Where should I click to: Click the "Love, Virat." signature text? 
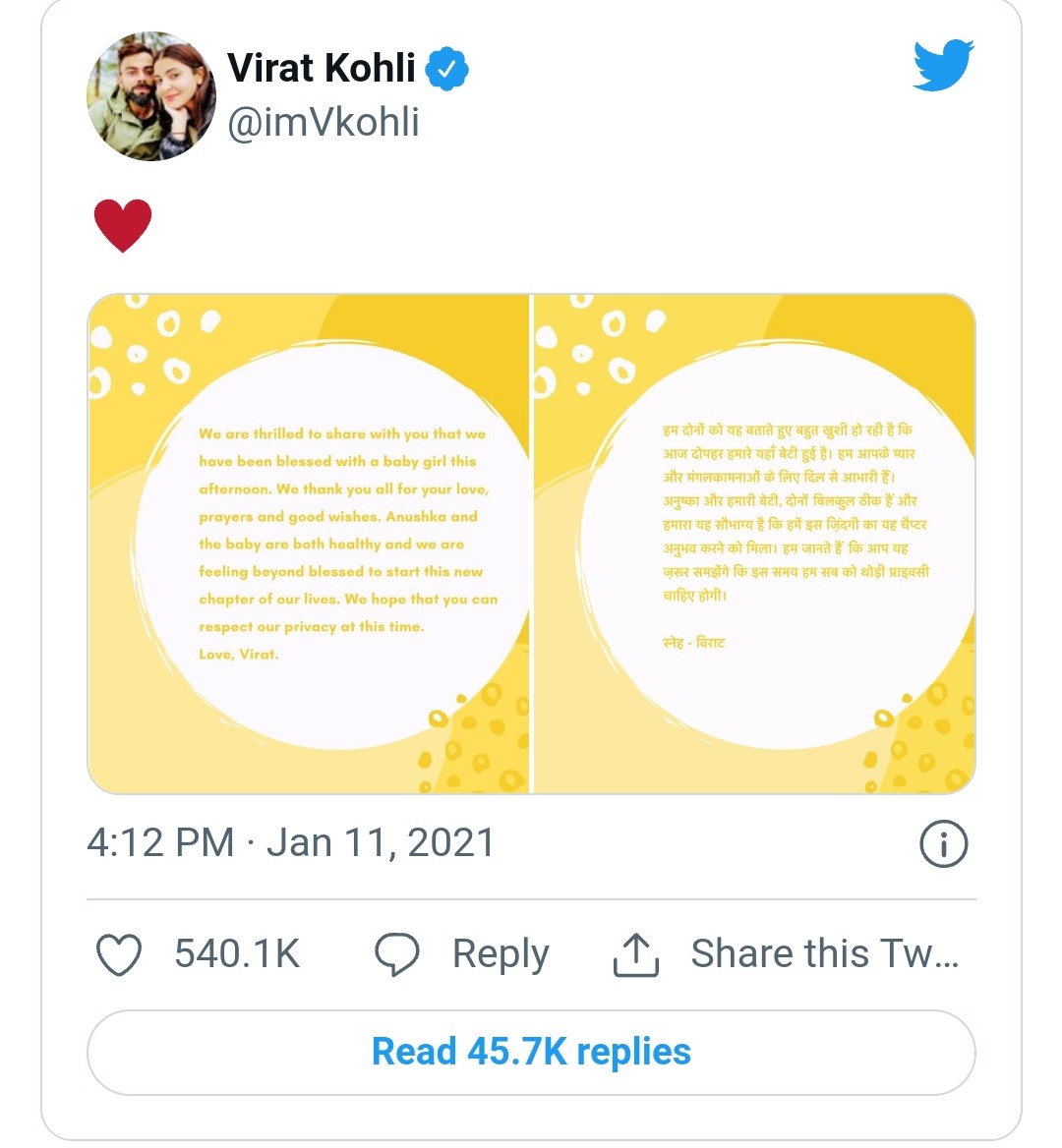click(239, 655)
